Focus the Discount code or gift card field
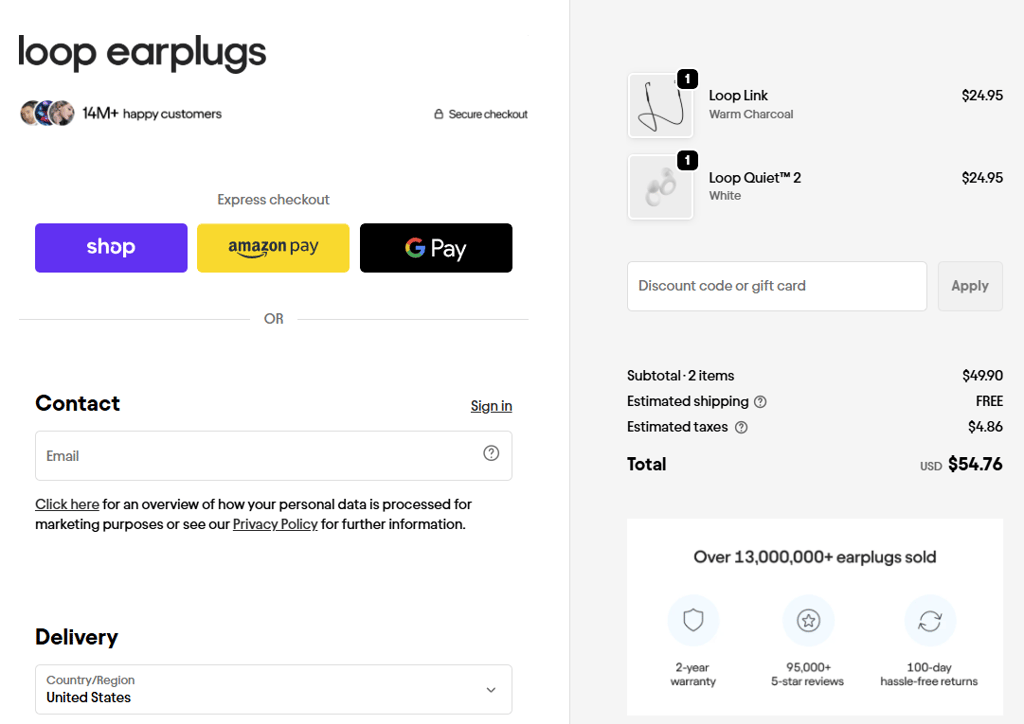 click(x=776, y=286)
